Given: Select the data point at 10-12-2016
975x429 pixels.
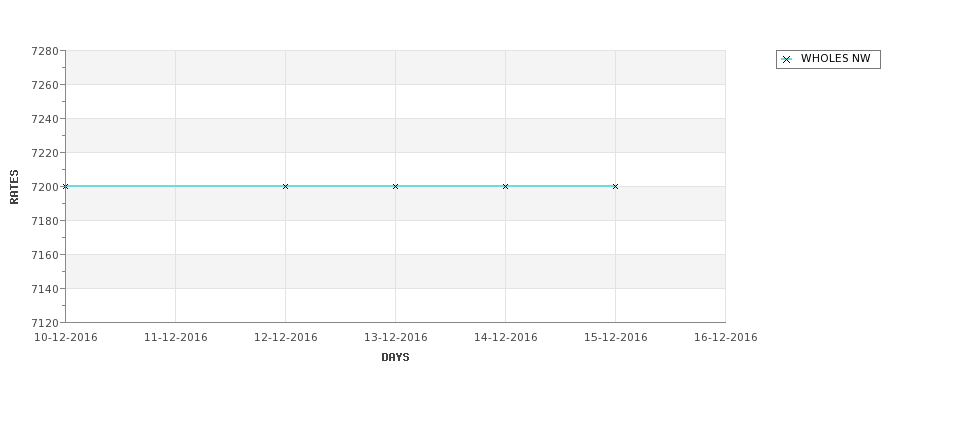Looking at the screenshot, I should [65, 187].
